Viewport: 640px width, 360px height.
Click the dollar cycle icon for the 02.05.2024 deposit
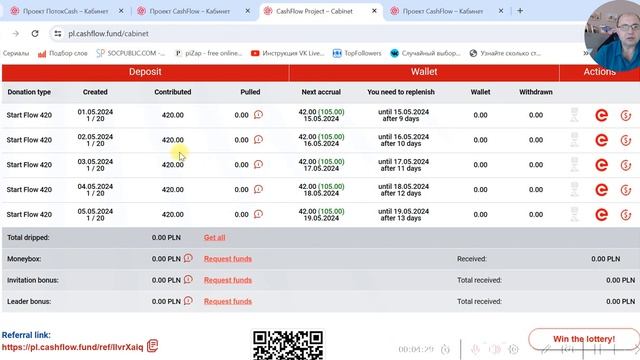(626, 140)
